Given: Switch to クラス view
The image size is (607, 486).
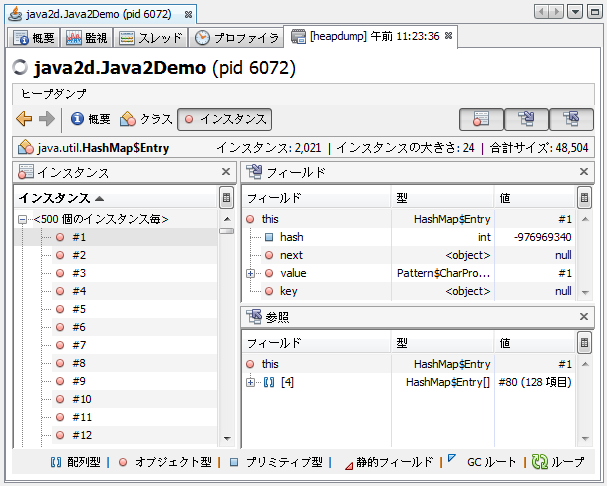Looking at the screenshot, I should (146, 119).
